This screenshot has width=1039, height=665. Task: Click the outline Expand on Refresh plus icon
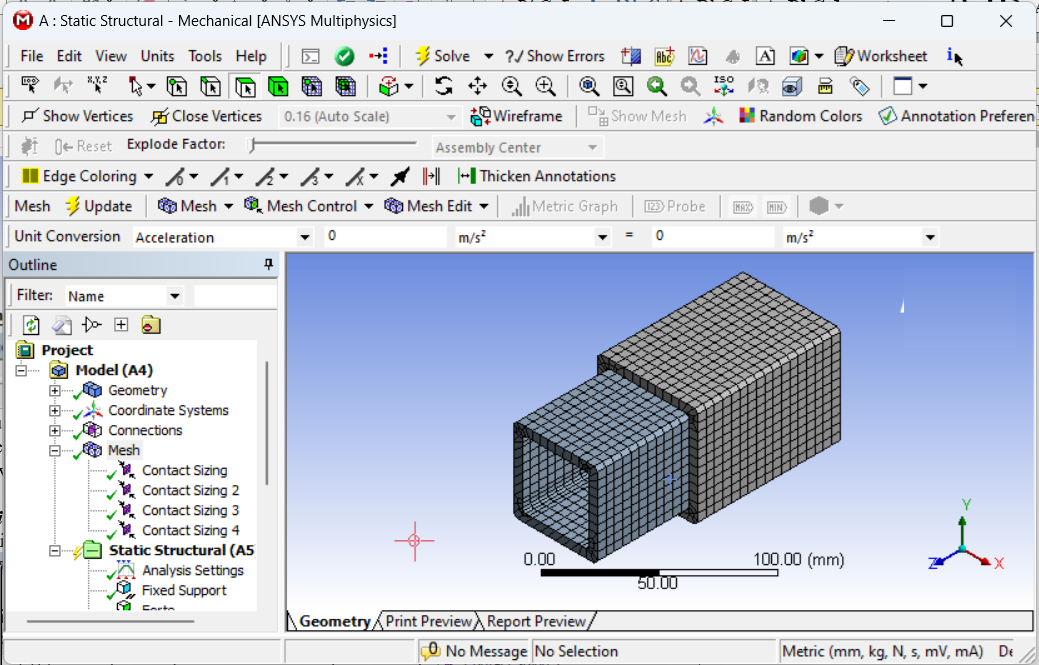tap(121, 325)
